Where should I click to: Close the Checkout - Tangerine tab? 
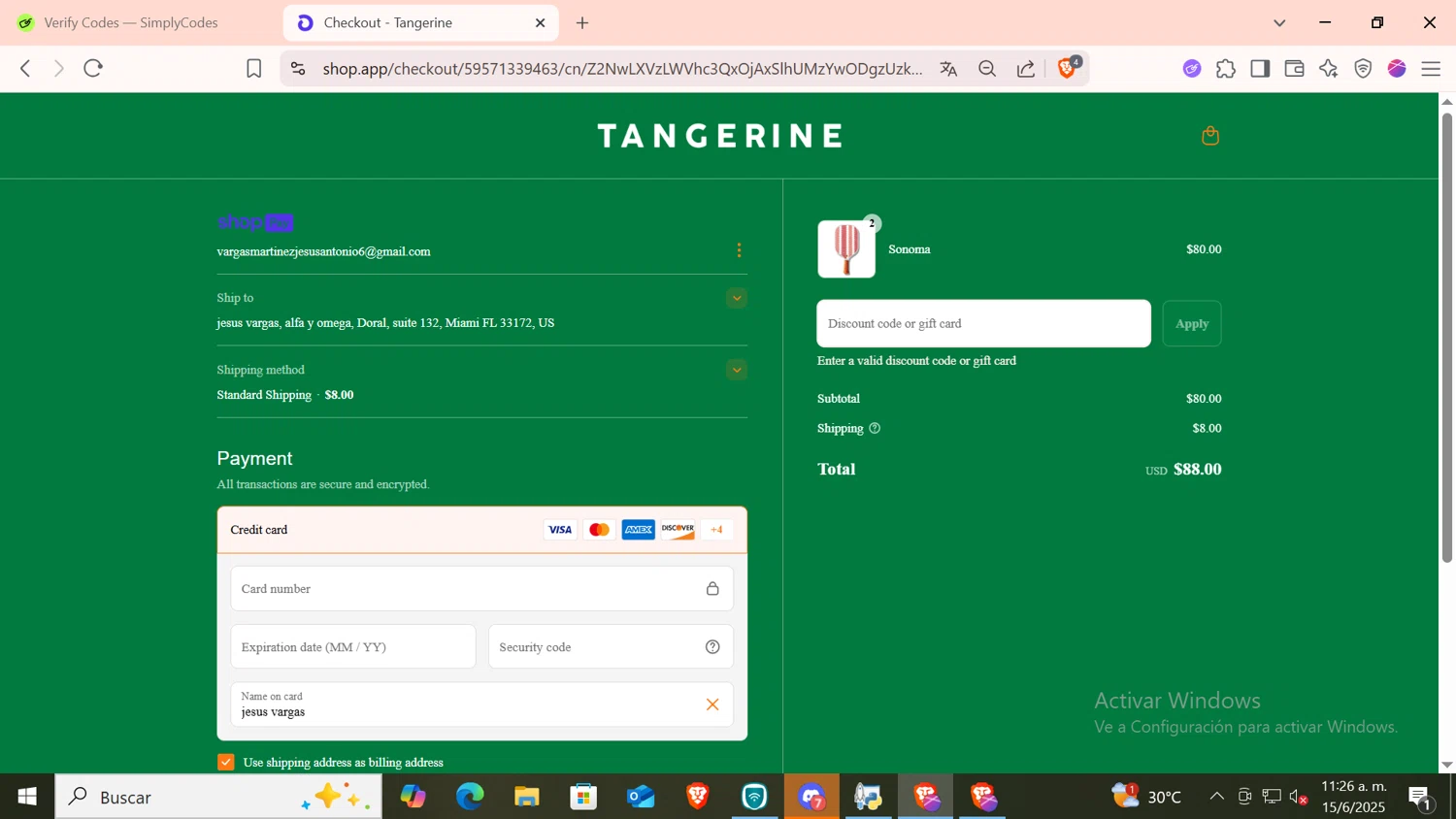tap(541, 22)
